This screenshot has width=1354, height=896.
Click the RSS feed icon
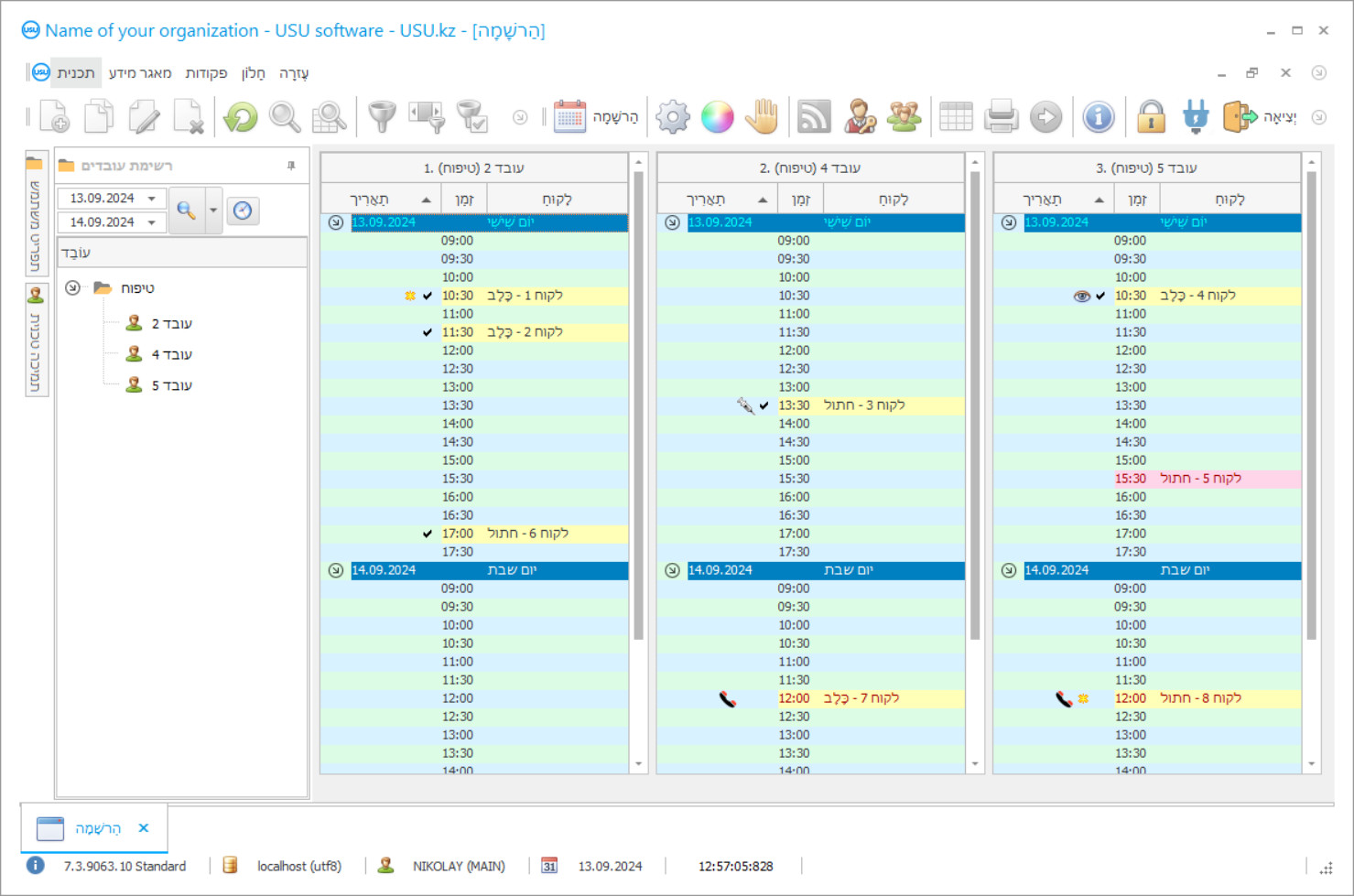pyautogui.click(x=814, y=117)
